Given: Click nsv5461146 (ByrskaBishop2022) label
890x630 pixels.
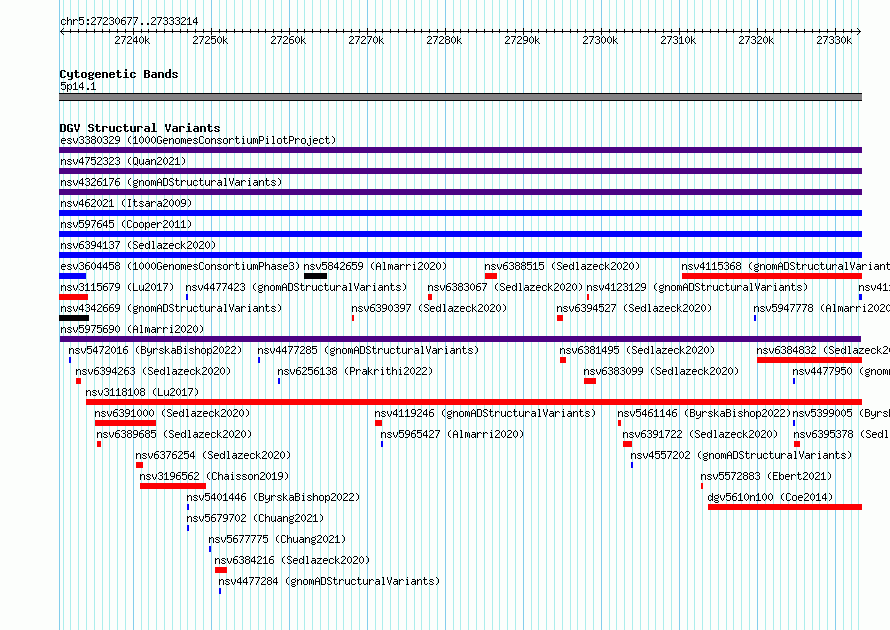Looking at the screenshot, I should pyautogui.click(x=704, y=413).
